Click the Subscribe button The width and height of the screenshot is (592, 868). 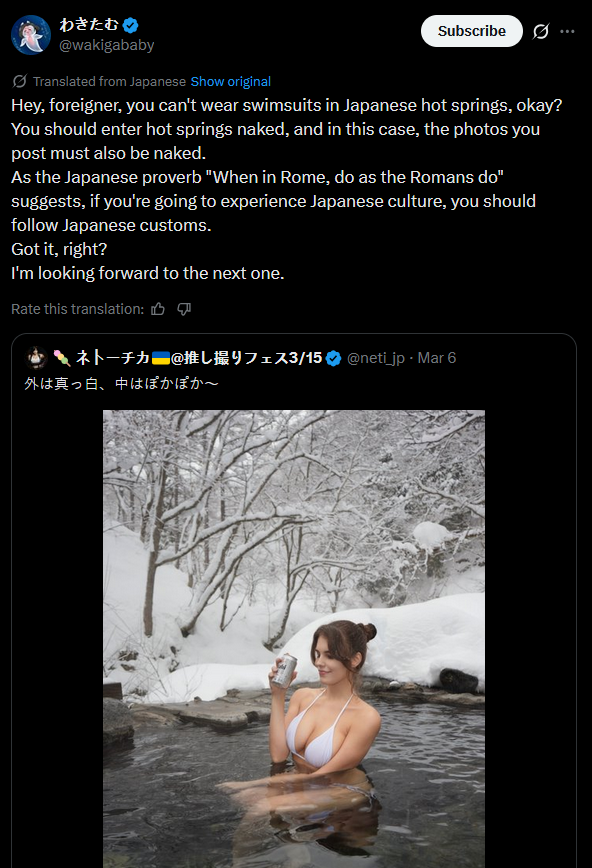pyautogui.click(x=471, y=31)
